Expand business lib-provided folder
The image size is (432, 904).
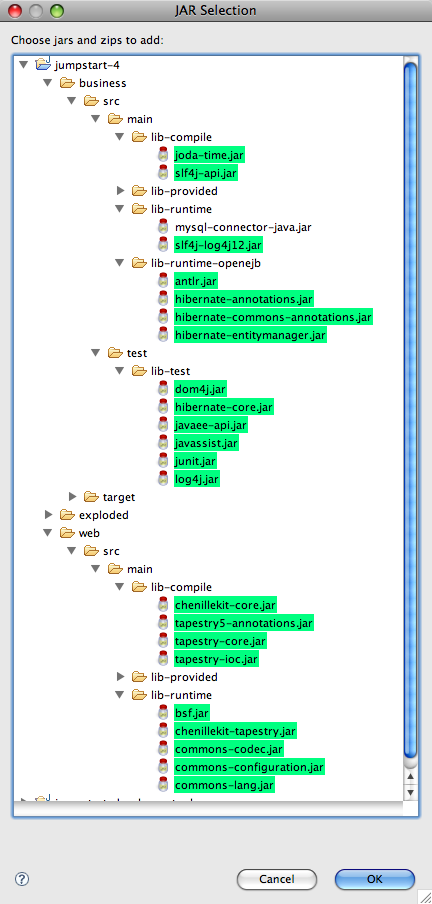tap(120, 190)
